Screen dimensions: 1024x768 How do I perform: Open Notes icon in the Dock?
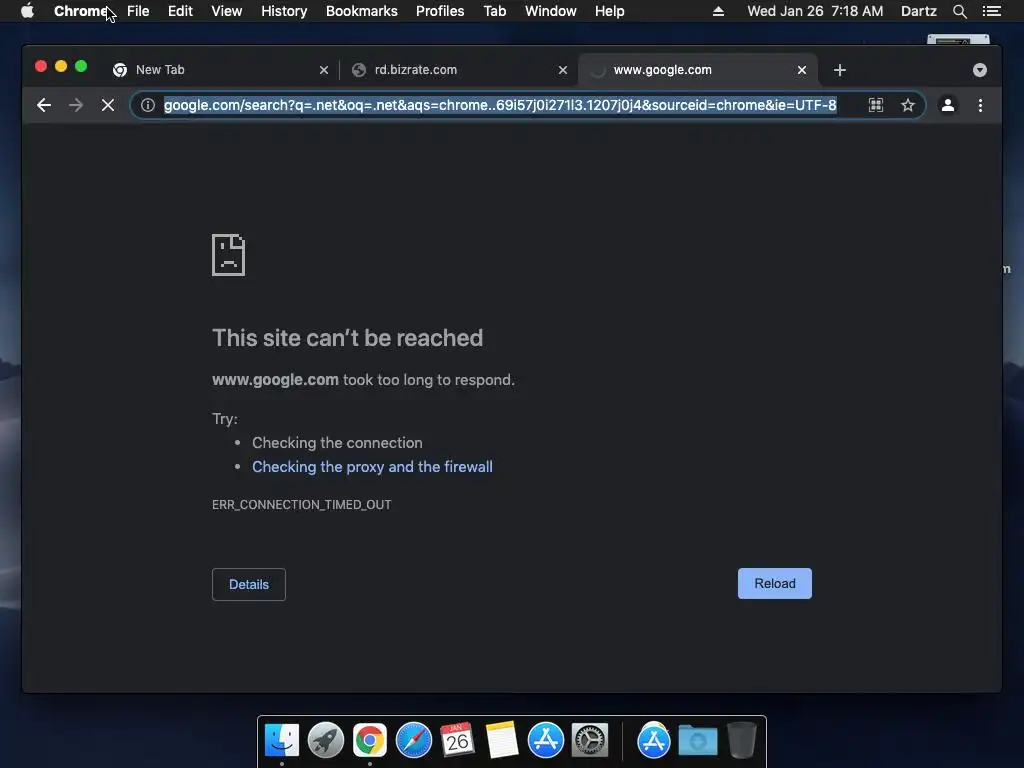502,741
